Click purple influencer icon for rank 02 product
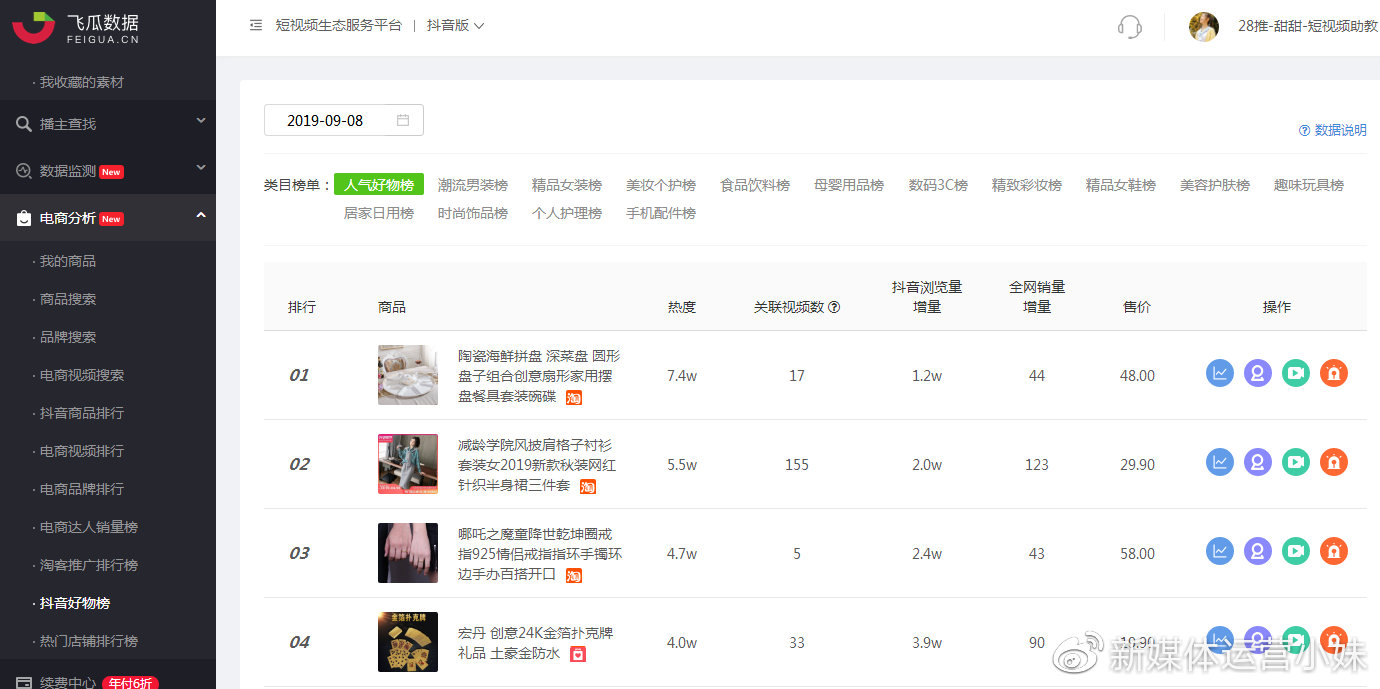 (x=1257, y=462)
